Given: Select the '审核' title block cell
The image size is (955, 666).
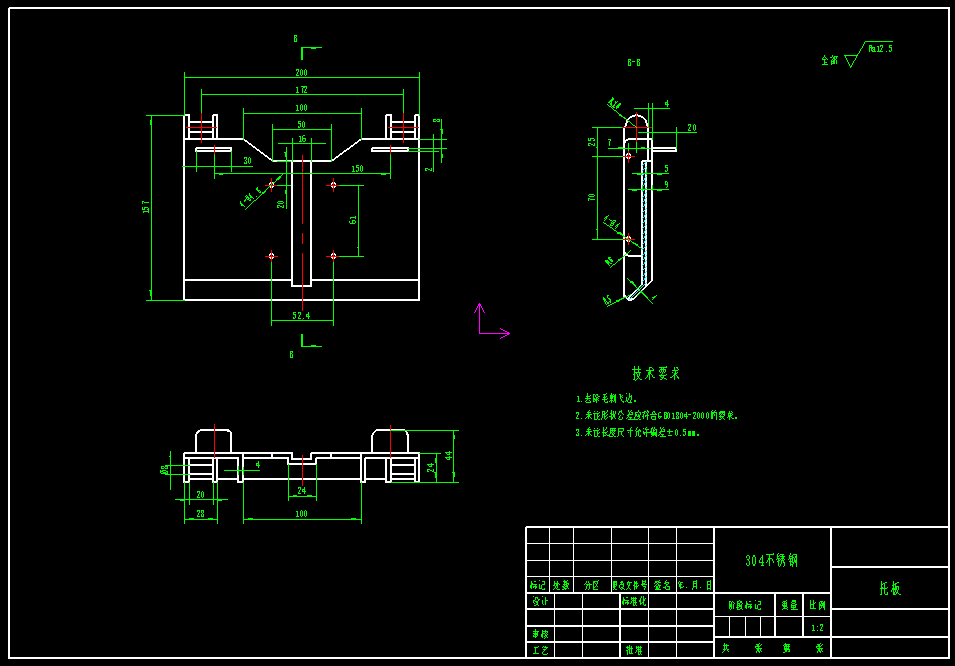Looking at the screenshot, I should (540, 634).
